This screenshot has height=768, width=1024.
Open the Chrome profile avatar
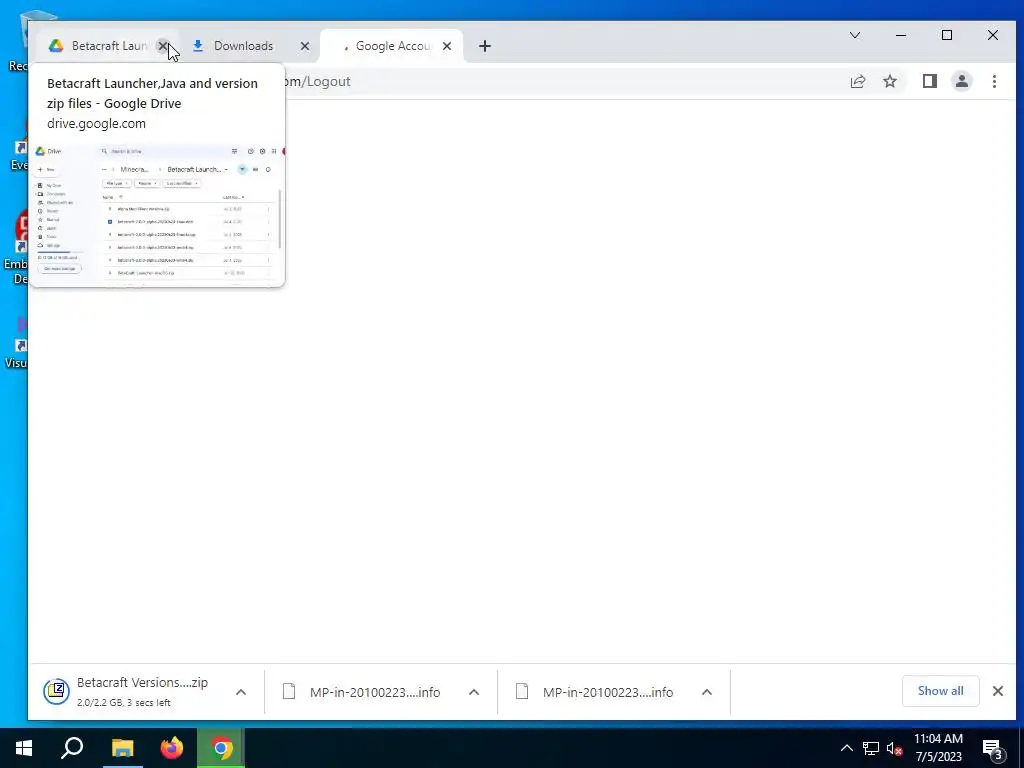(962, 82)
